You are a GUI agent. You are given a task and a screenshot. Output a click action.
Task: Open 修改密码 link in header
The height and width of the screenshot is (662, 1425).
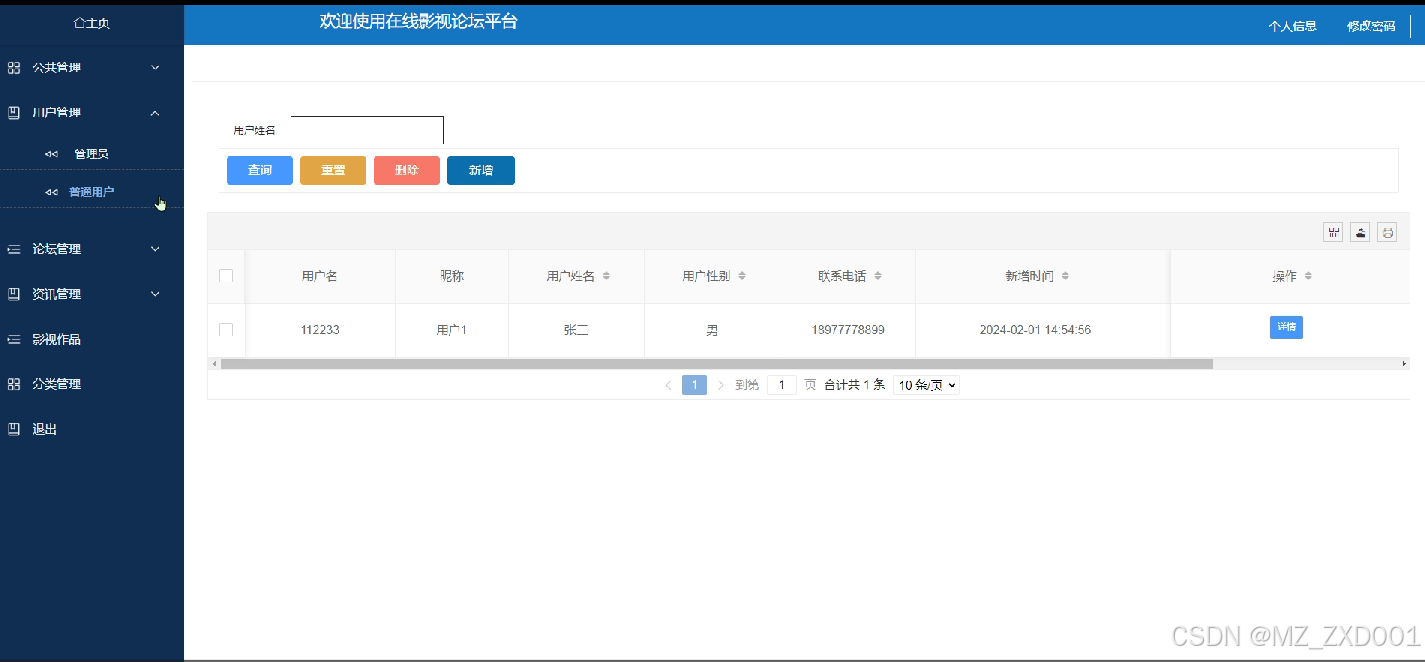click(1371, 26)
